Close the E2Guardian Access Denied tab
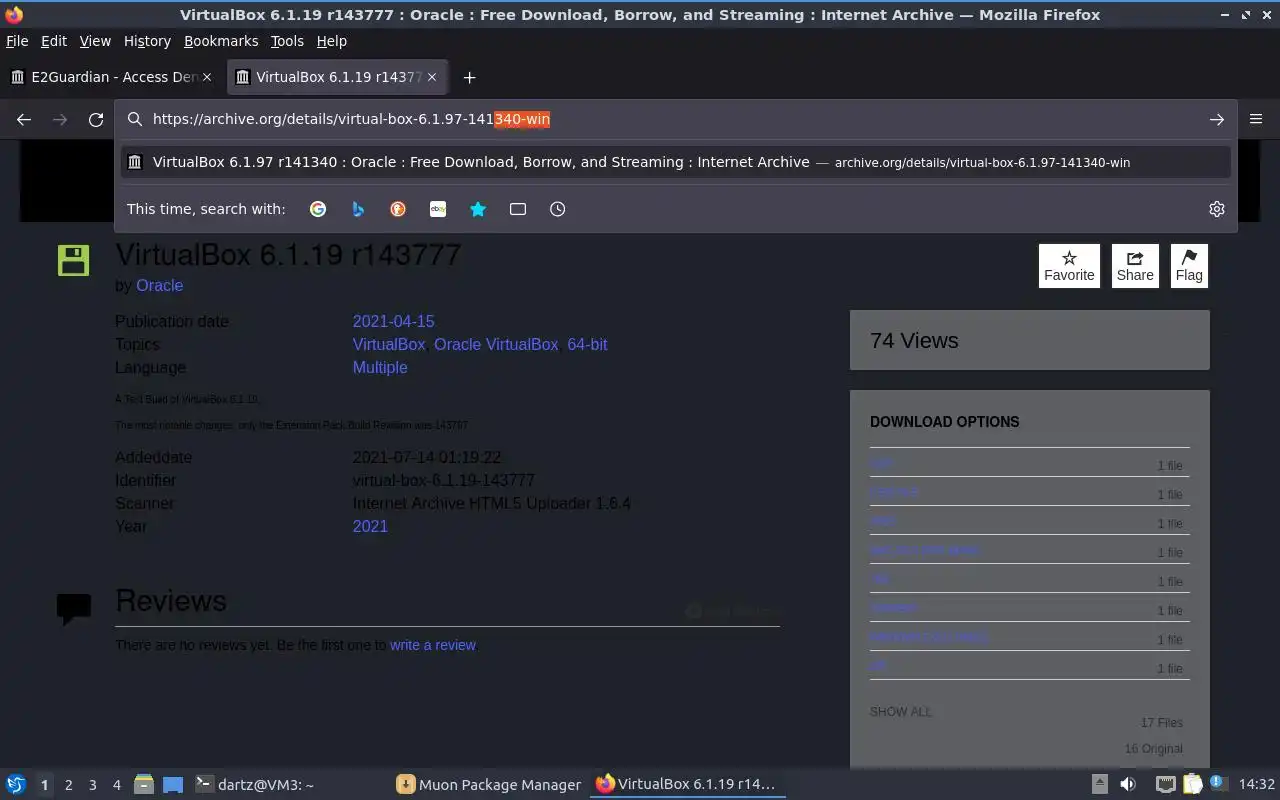Screen dimensions: 1280x800 click(207, 77)
